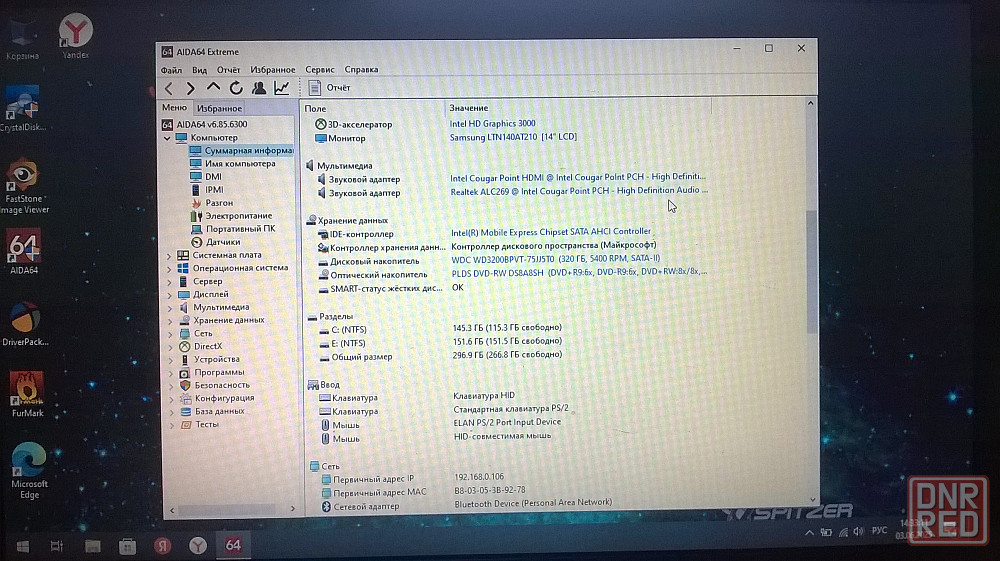Open the user icon in the toolbar

coord(258,88)
